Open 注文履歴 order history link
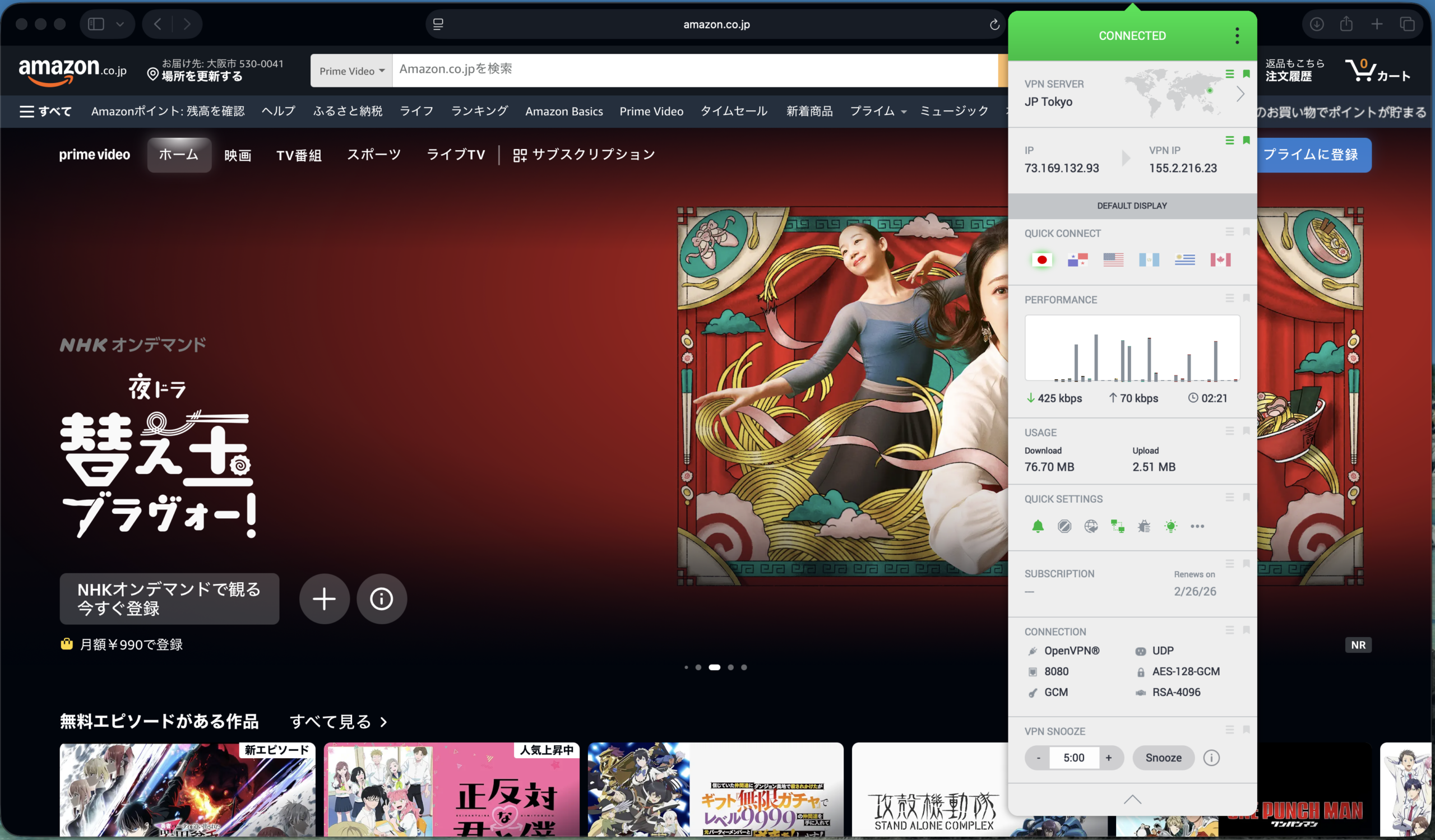This screenshot has height=840, width=1435. 1289,76
